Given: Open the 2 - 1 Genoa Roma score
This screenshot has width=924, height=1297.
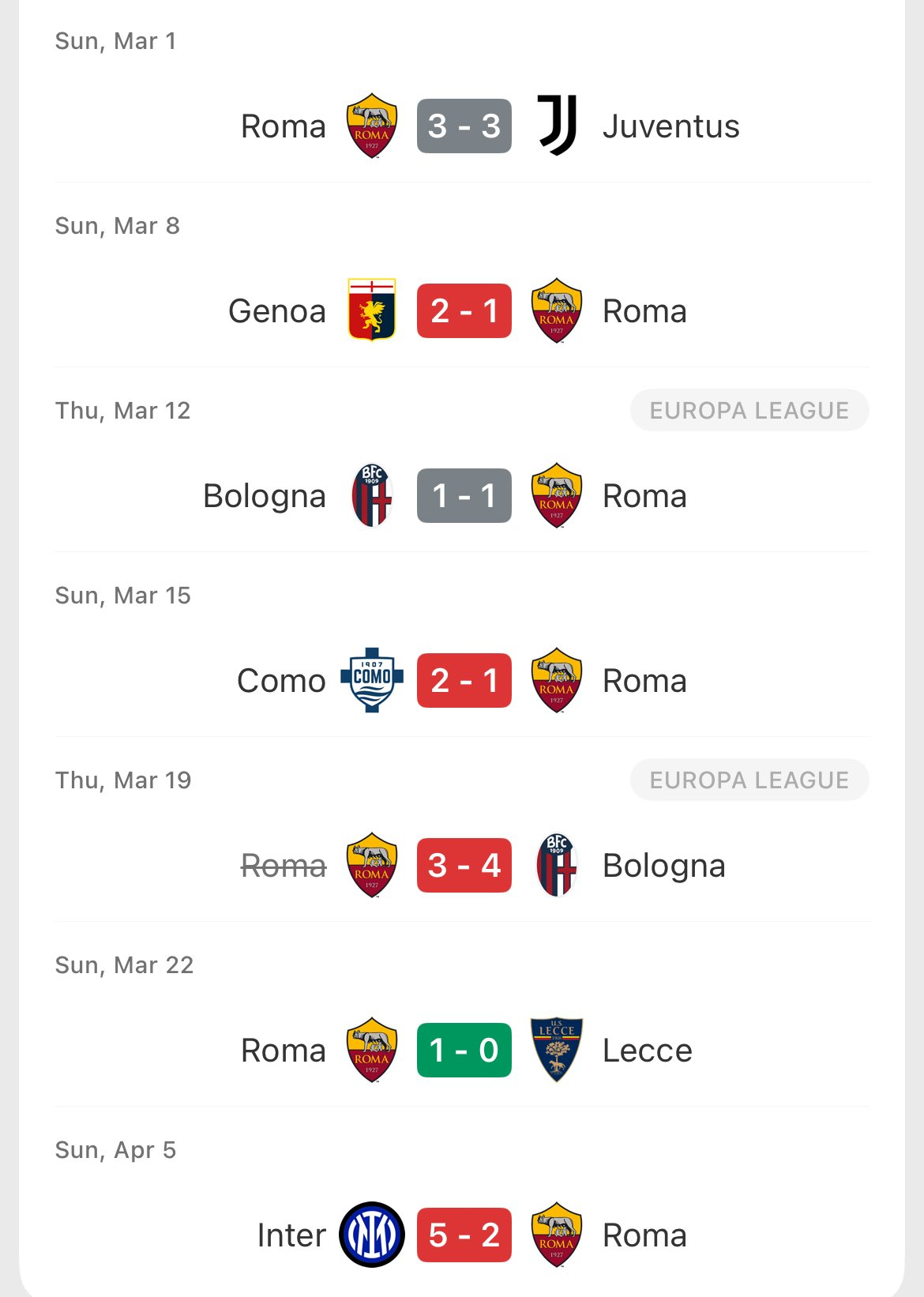Looking at the screenshot, I should pos(464,310).
